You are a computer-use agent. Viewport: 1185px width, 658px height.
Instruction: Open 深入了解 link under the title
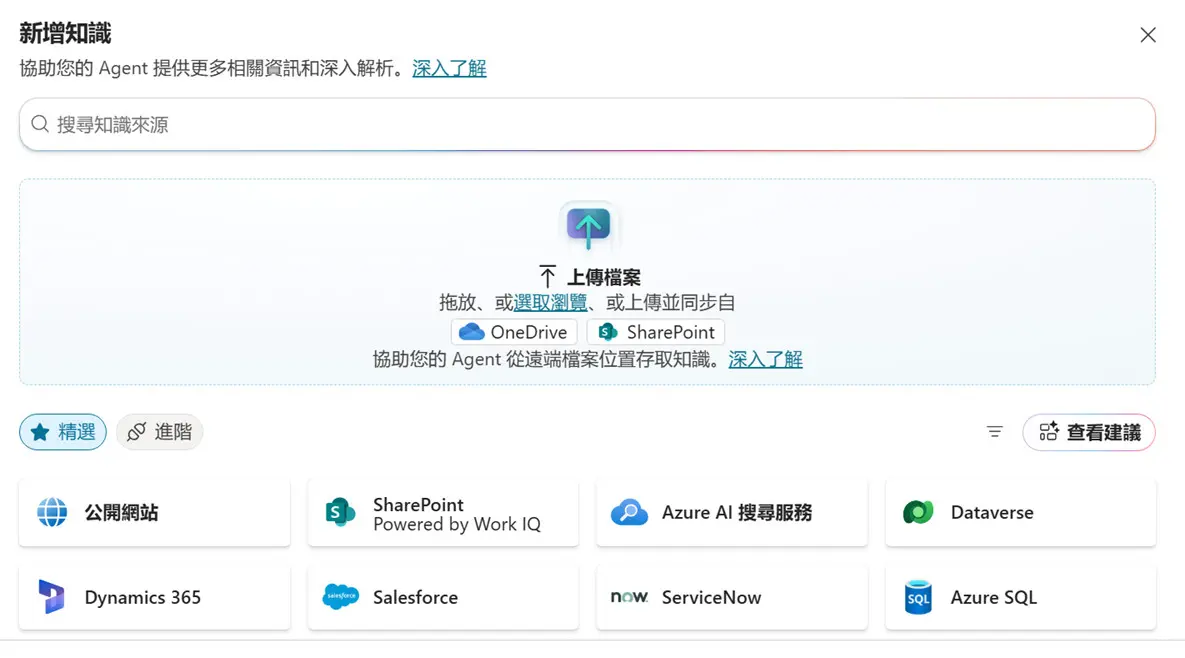(x=449, y=68)
